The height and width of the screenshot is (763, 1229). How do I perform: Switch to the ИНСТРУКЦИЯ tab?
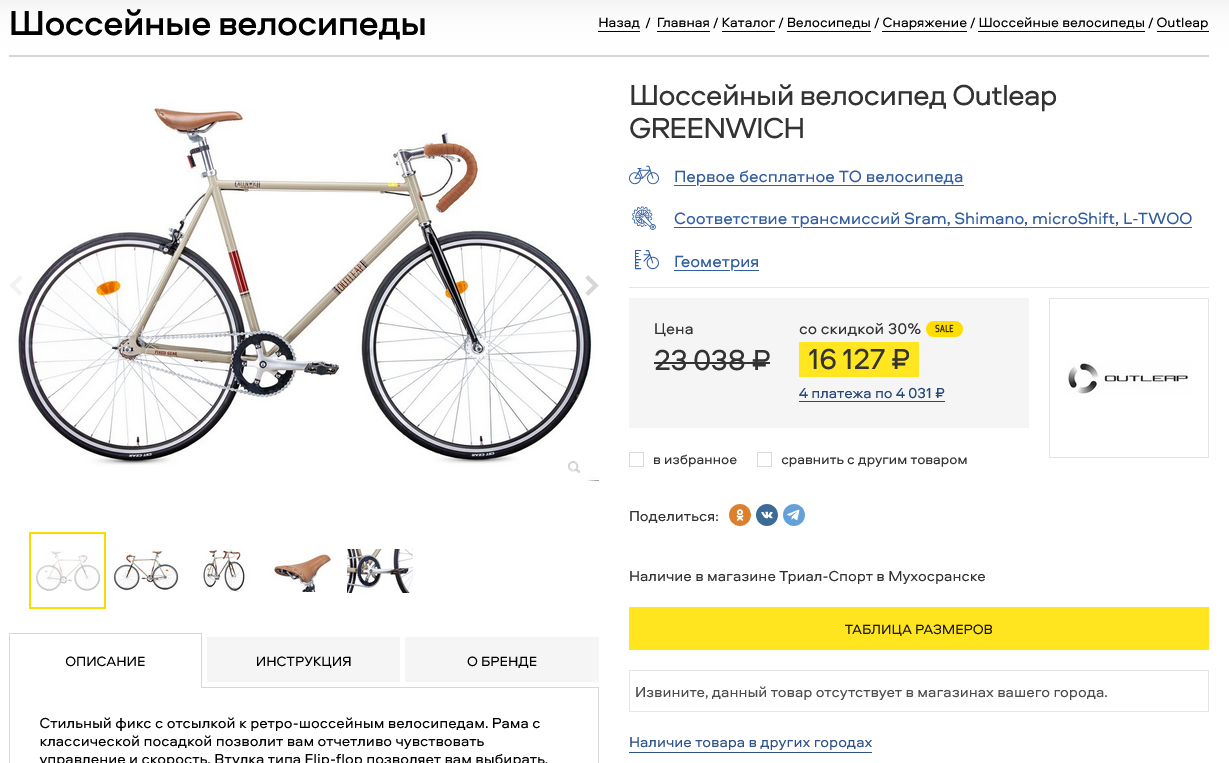coord(303,661)
